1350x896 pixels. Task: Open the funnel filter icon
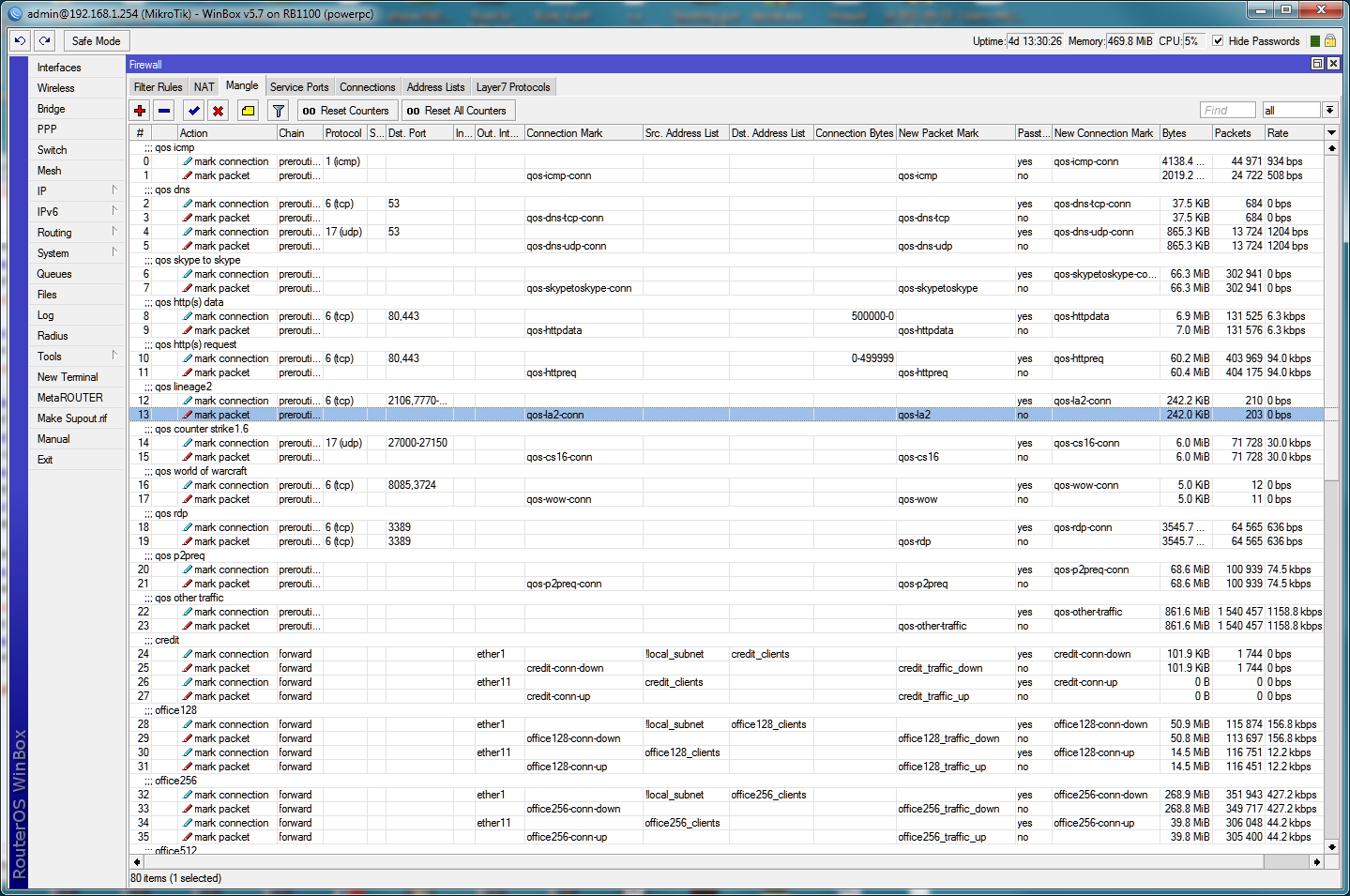click(279, 111)
